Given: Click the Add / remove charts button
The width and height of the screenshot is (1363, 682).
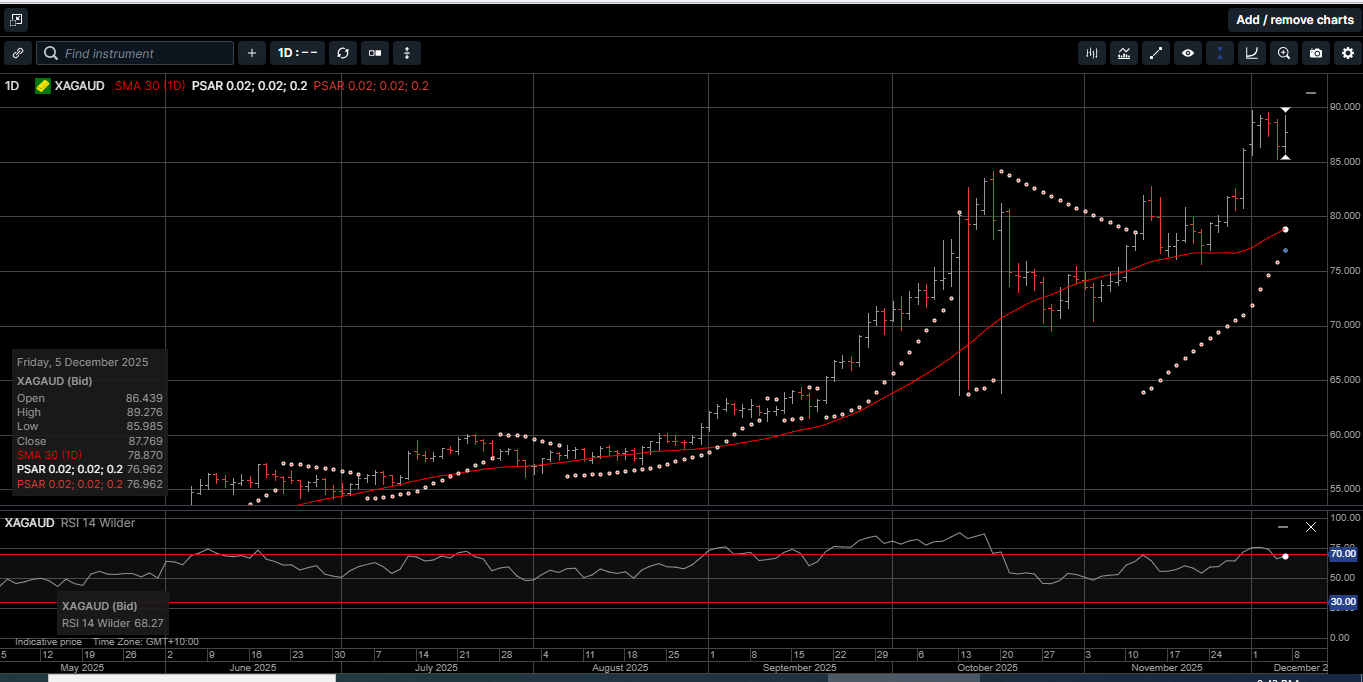Looking at the screenshot, I should (1294, 19).
